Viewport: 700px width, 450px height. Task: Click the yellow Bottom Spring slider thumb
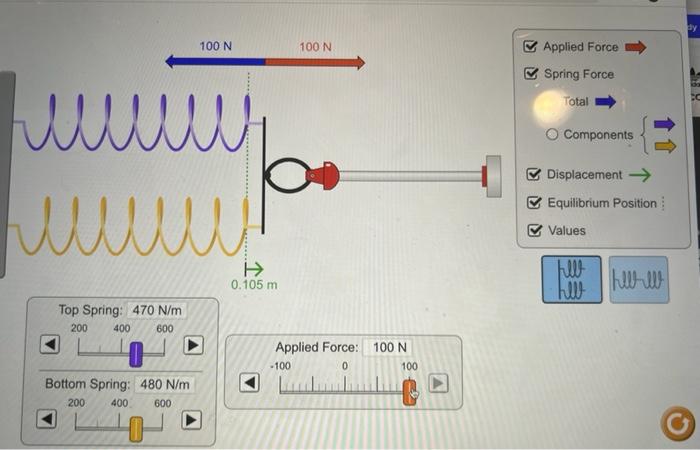coord(136,429)
